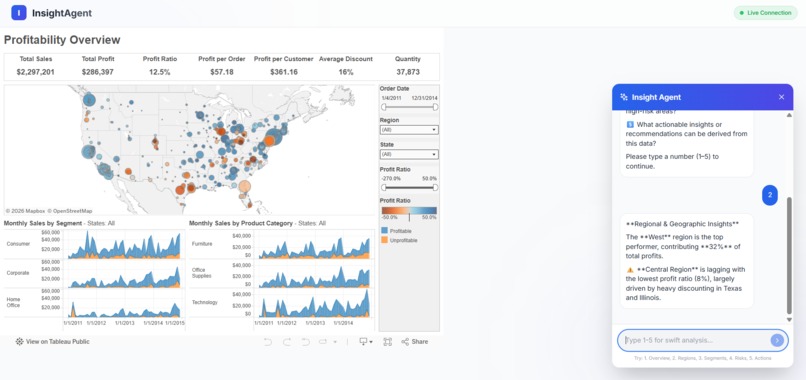
Task: Click the user message bubble '2'
Action: click(x=770, y=195)
